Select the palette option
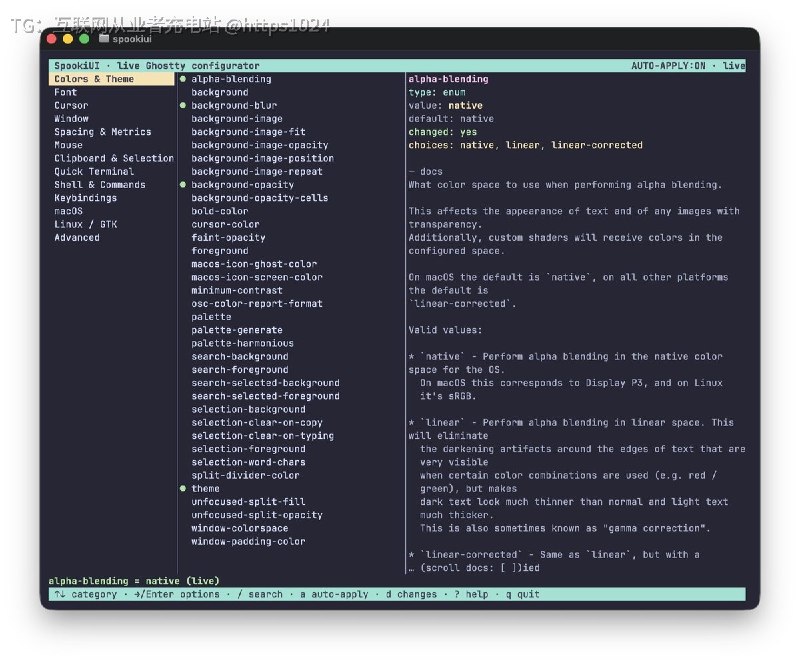Image resolution: width=800 pixels, height=663 pixels. pyautogui.click(x=211, y=317)
